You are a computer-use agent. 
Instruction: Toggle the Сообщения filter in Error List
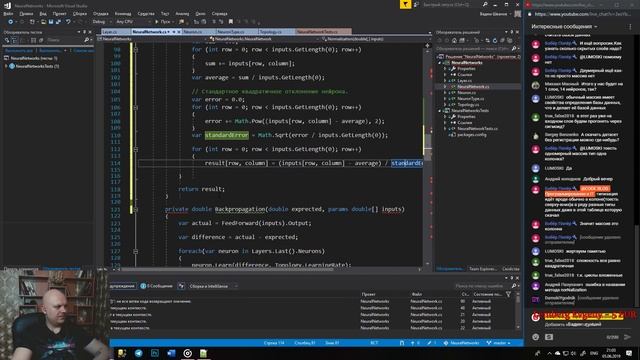pos(156,286)
